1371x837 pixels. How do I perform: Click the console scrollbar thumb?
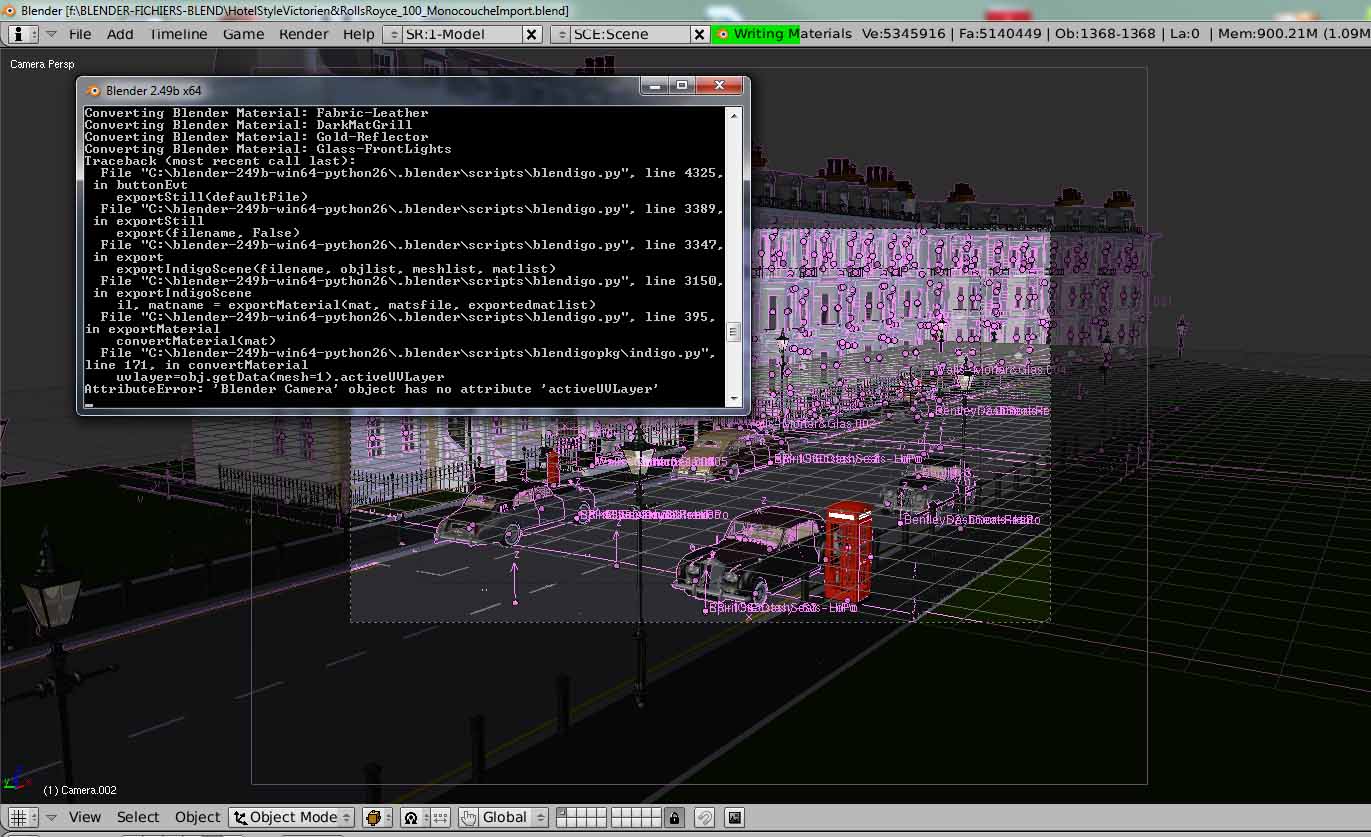coord(734,332)
